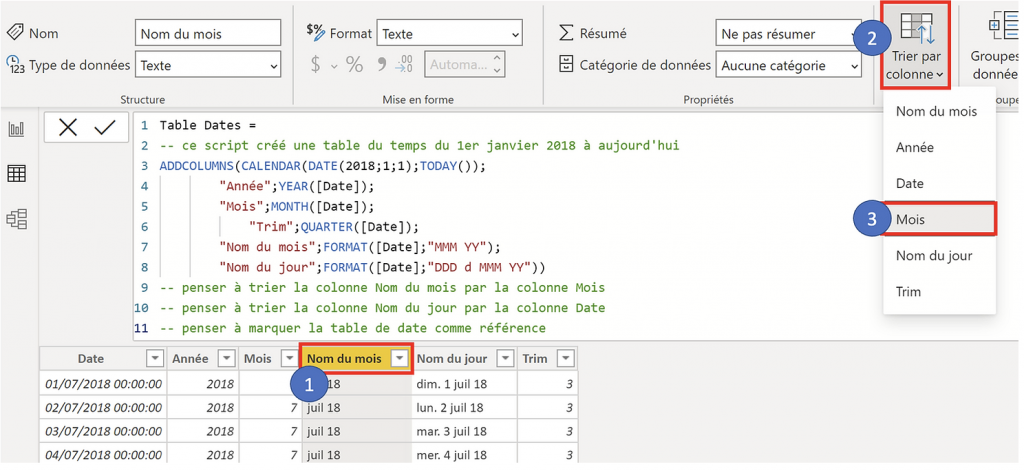Choose Date in sort-by-column menu

pos(939,184)
